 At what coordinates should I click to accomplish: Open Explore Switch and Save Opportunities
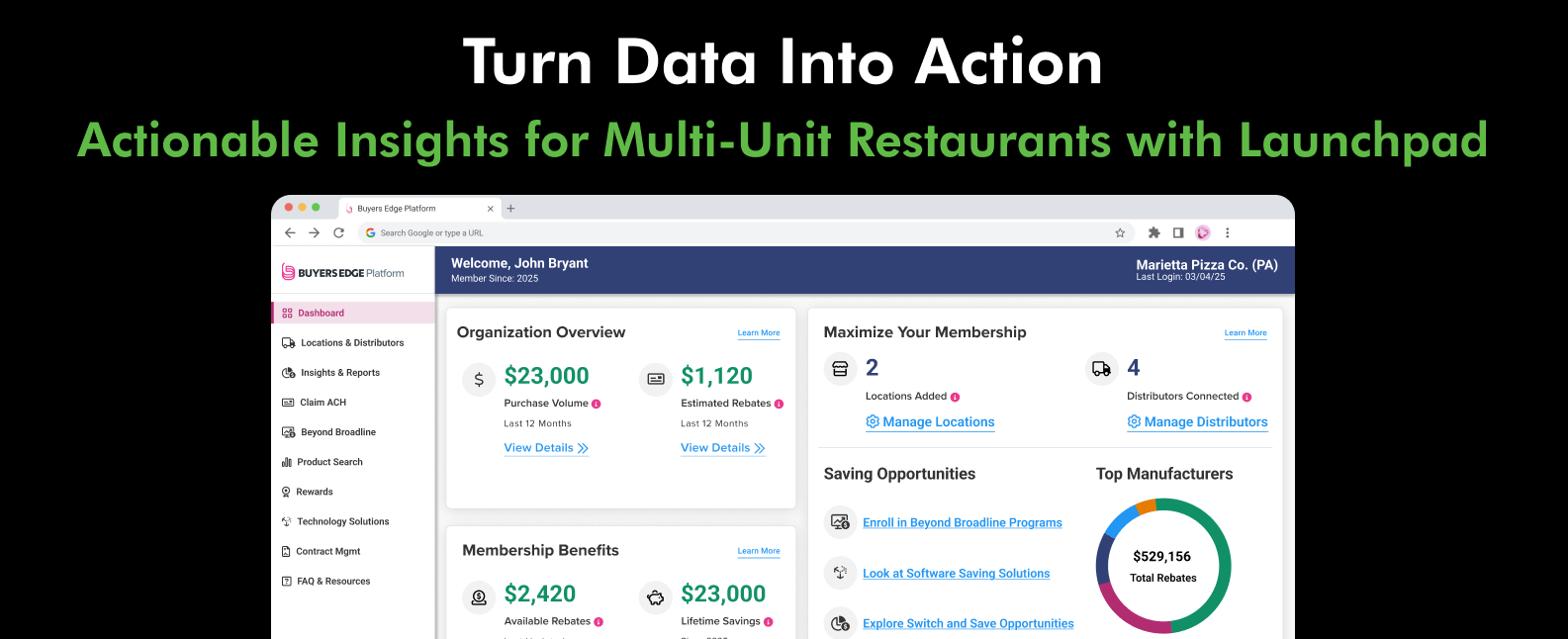[x=968, y=624]
